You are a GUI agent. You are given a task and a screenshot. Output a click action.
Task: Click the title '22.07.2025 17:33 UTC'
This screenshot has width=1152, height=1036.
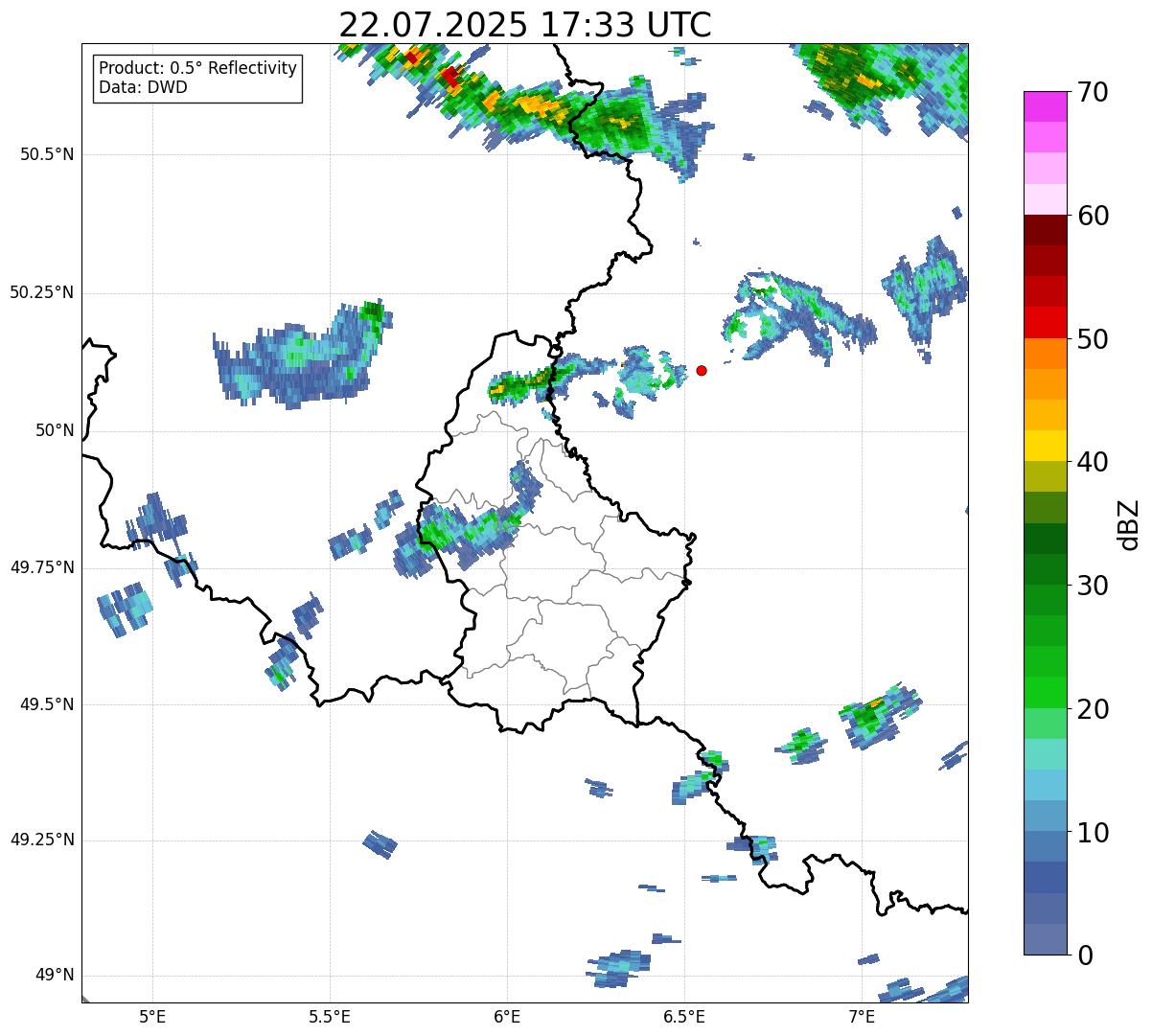point(525,25)
